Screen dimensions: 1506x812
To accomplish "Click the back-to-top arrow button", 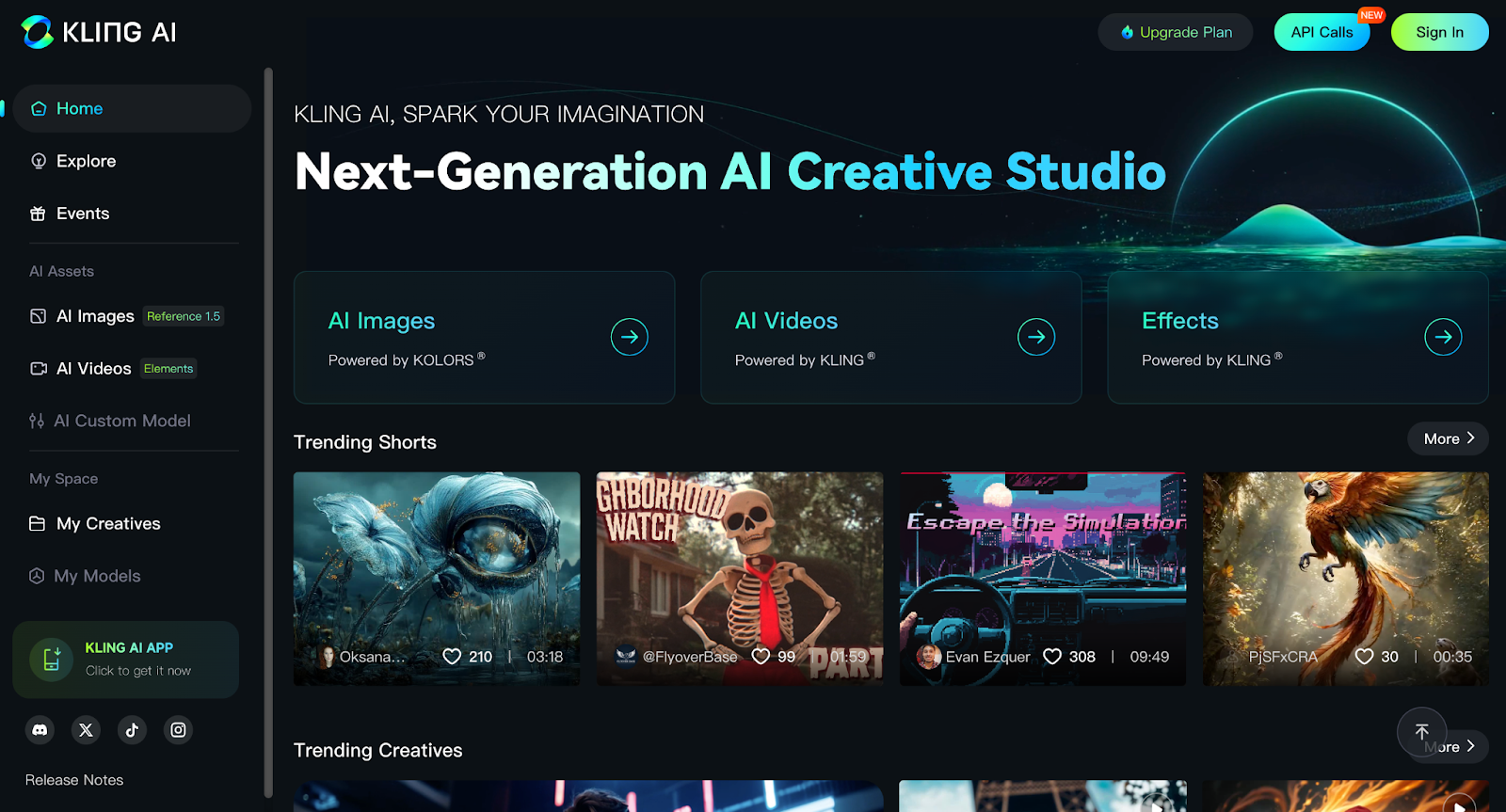I will (1421, 732).
